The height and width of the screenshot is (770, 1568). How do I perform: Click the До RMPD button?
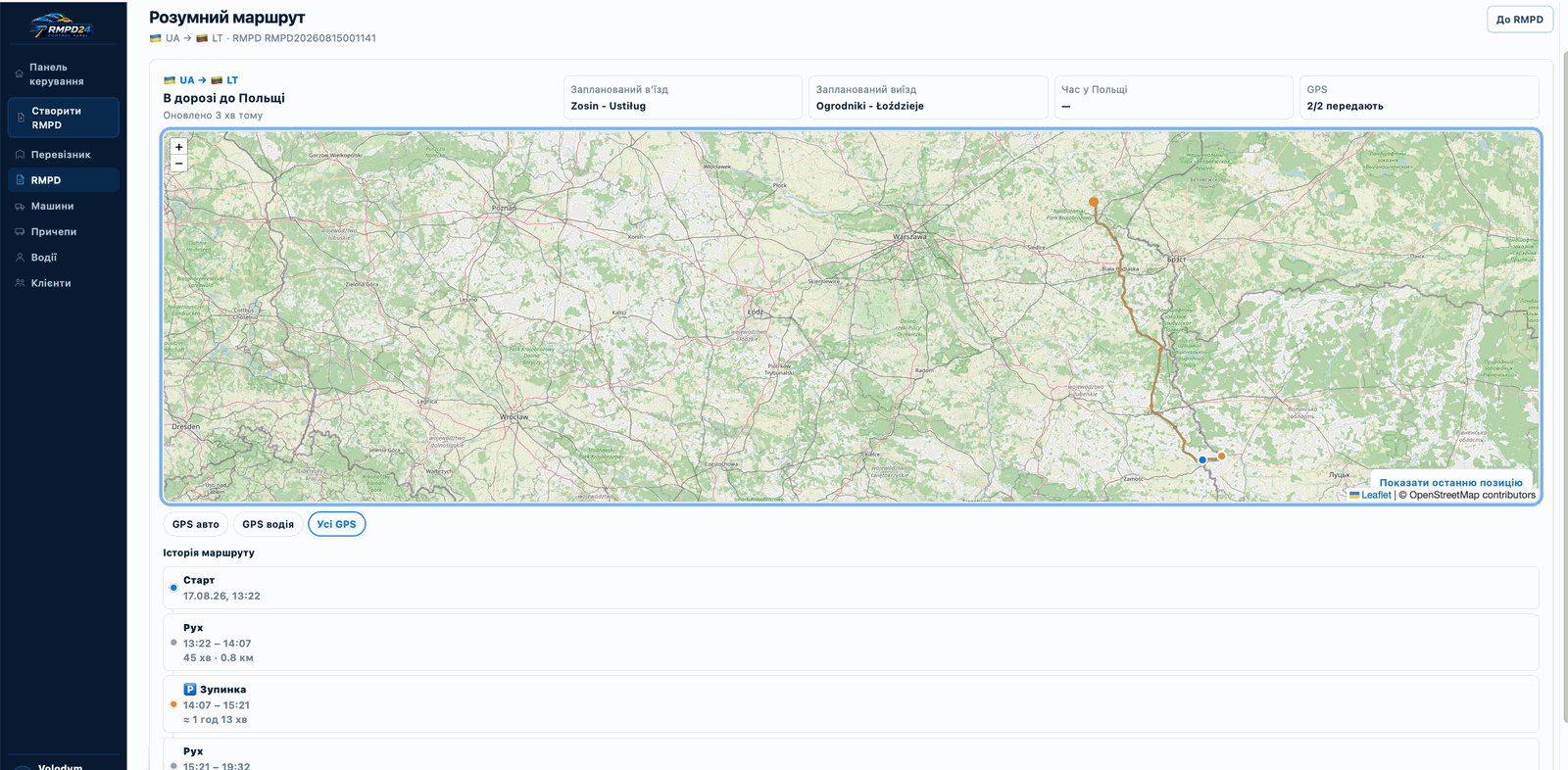pyautogui.click(x=1519, y=20)
